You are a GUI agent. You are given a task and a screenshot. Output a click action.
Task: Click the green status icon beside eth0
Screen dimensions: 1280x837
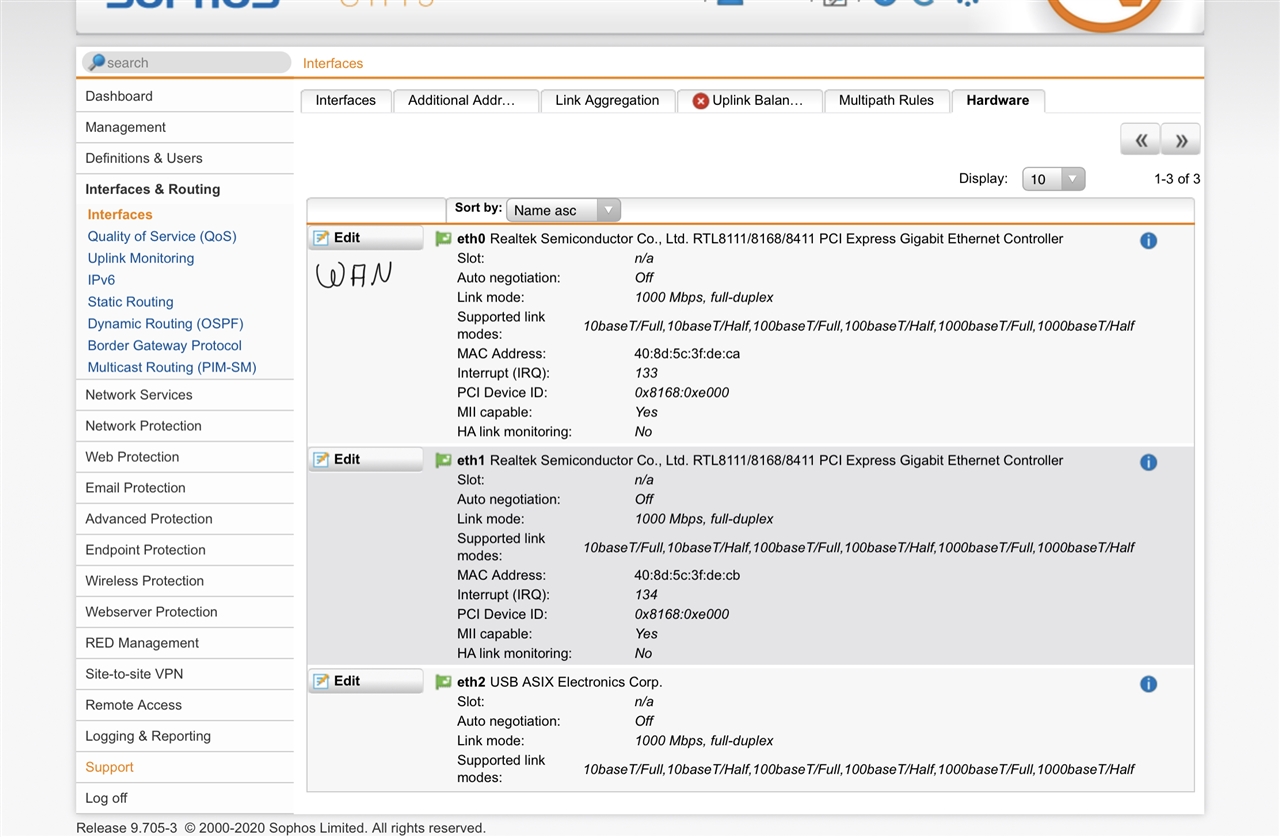click(443, 239)
